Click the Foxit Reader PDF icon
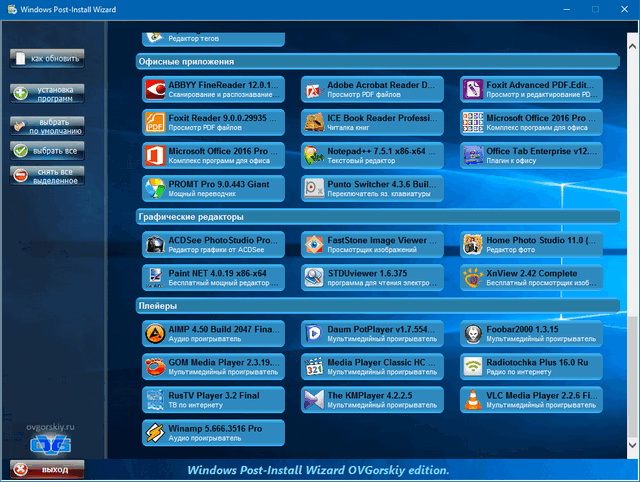640x482 pixels. point(156,123)
